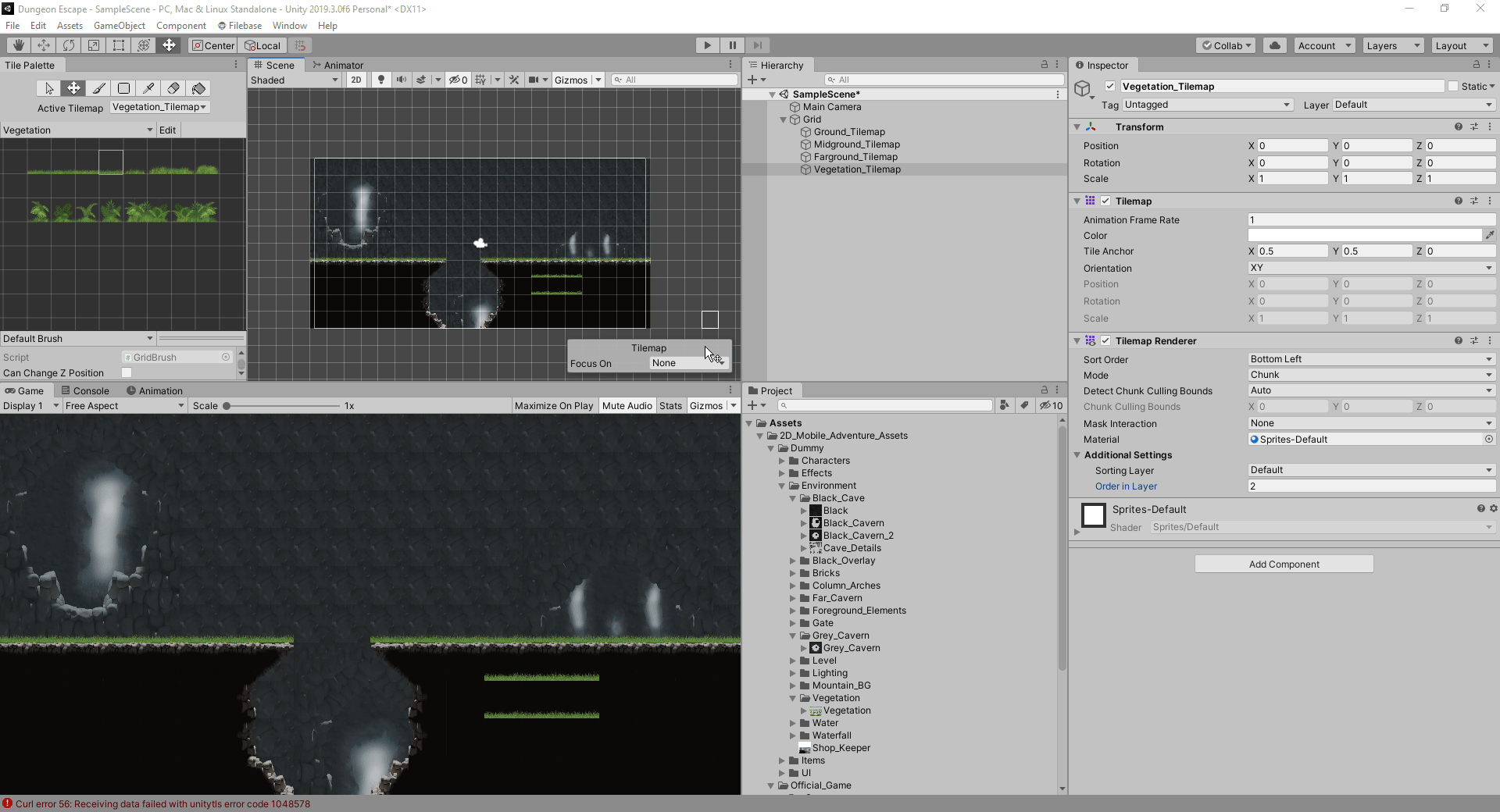Click the Order in Layer field
Image resolution: width=1500 pixels, height=812 pixels.
point(1372,486)
